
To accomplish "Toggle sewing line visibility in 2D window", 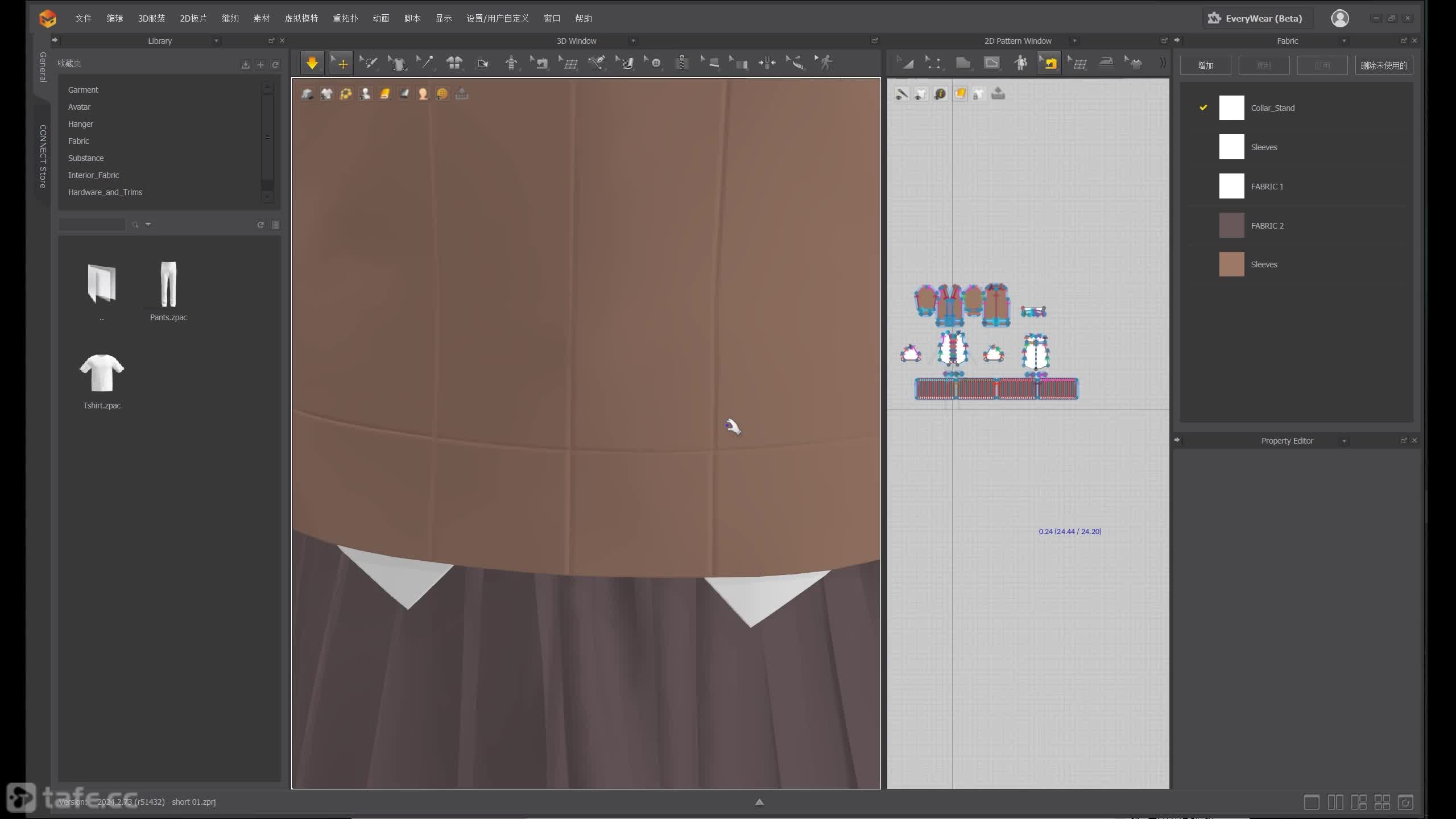I will click(901, 94).
